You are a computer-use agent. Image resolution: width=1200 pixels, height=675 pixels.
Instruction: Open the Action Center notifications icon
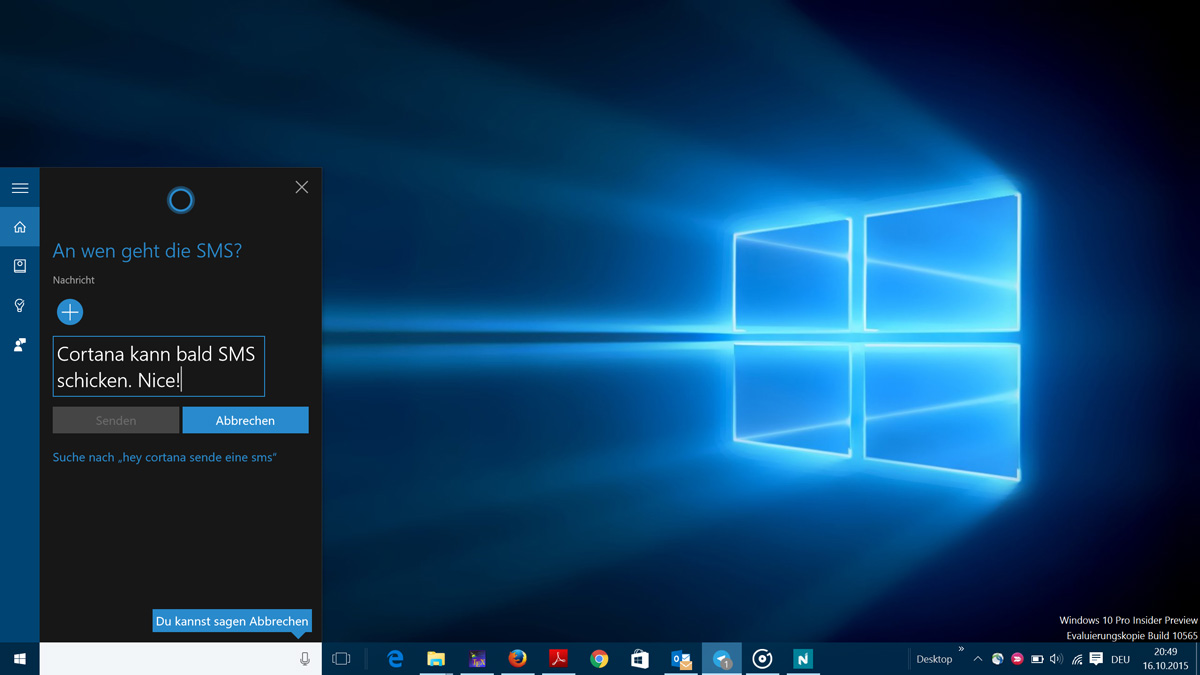point(1096,659)
